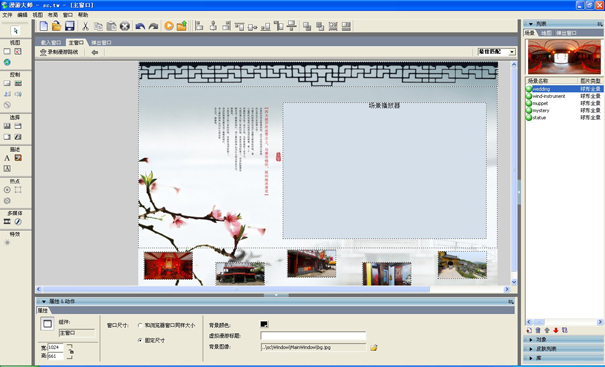
Task: Click the Save project toolbar icon
Action: point(69,26)
